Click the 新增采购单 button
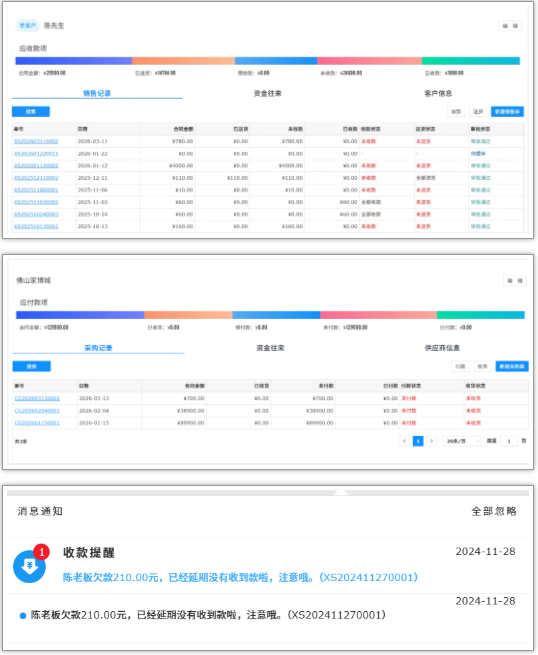This screenshot has width=538, height=655. [512, 366]
